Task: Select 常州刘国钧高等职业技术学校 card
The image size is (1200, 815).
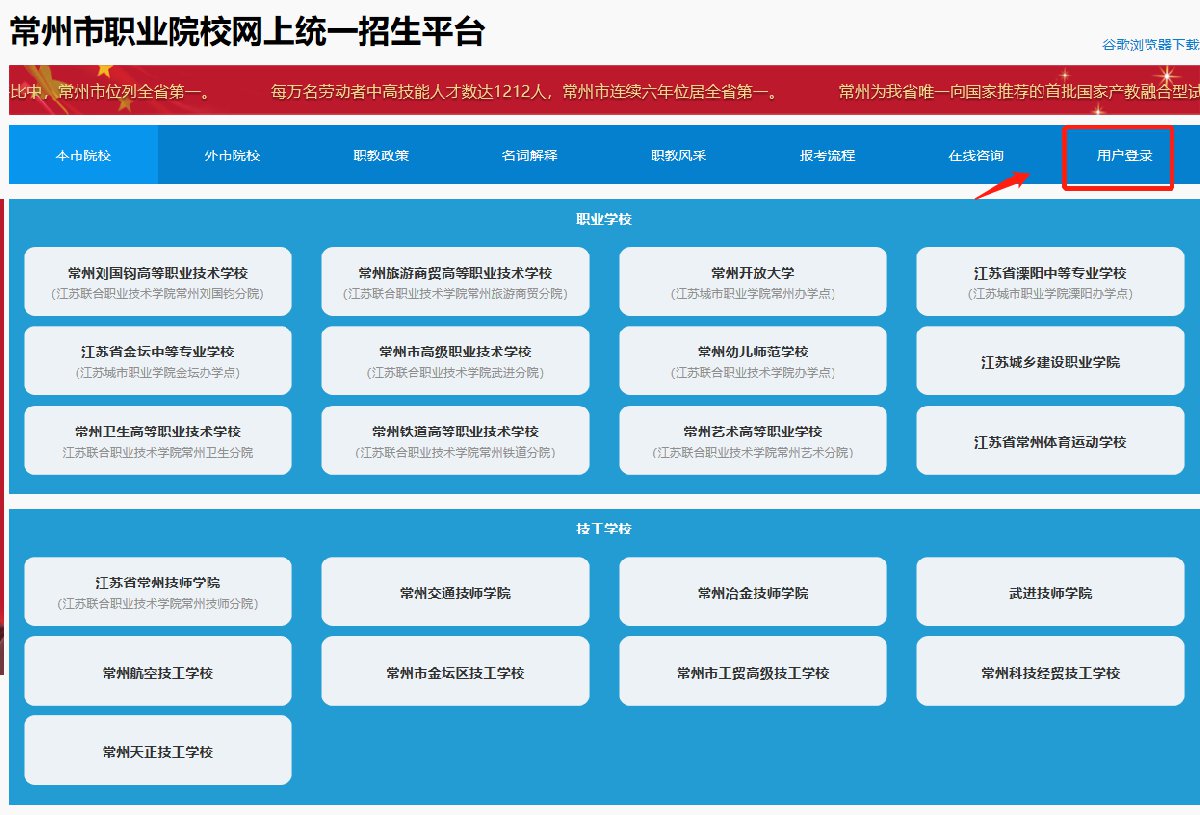Action: pyautogui.click(x=158, y=282)
